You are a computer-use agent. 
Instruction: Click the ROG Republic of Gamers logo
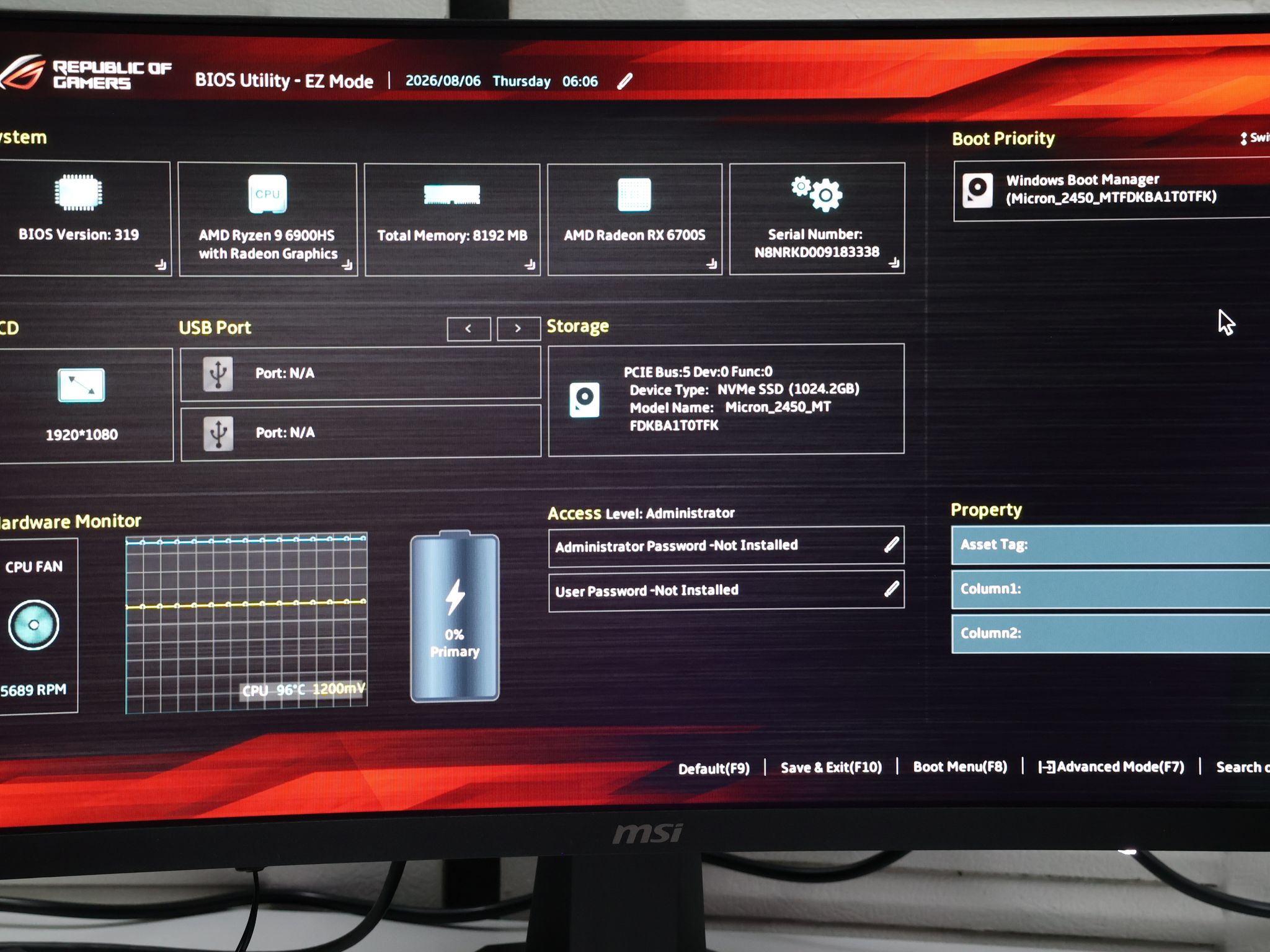[86, 74]
